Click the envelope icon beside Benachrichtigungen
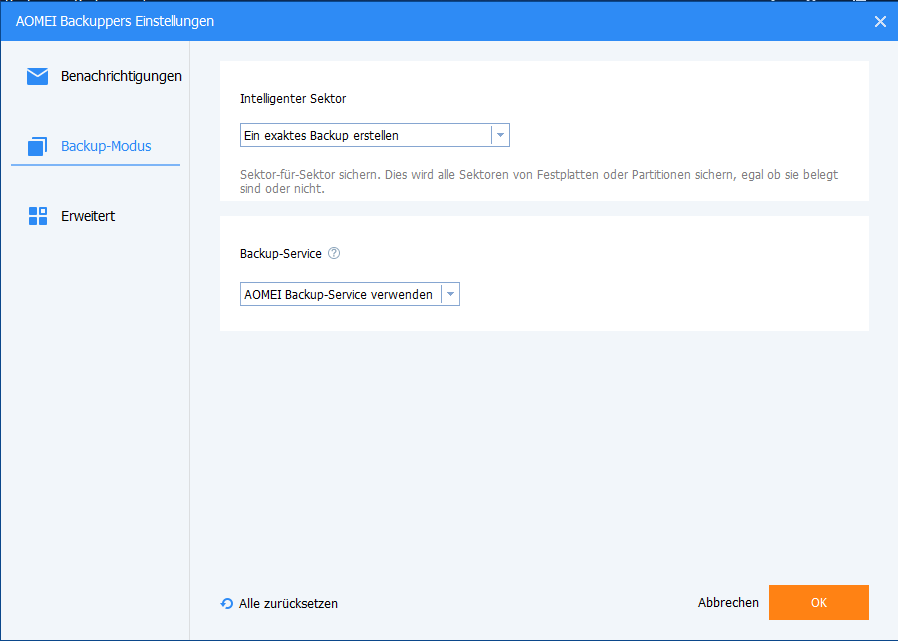The width and height of the screenshot is (898, 641). pos(37,76)
